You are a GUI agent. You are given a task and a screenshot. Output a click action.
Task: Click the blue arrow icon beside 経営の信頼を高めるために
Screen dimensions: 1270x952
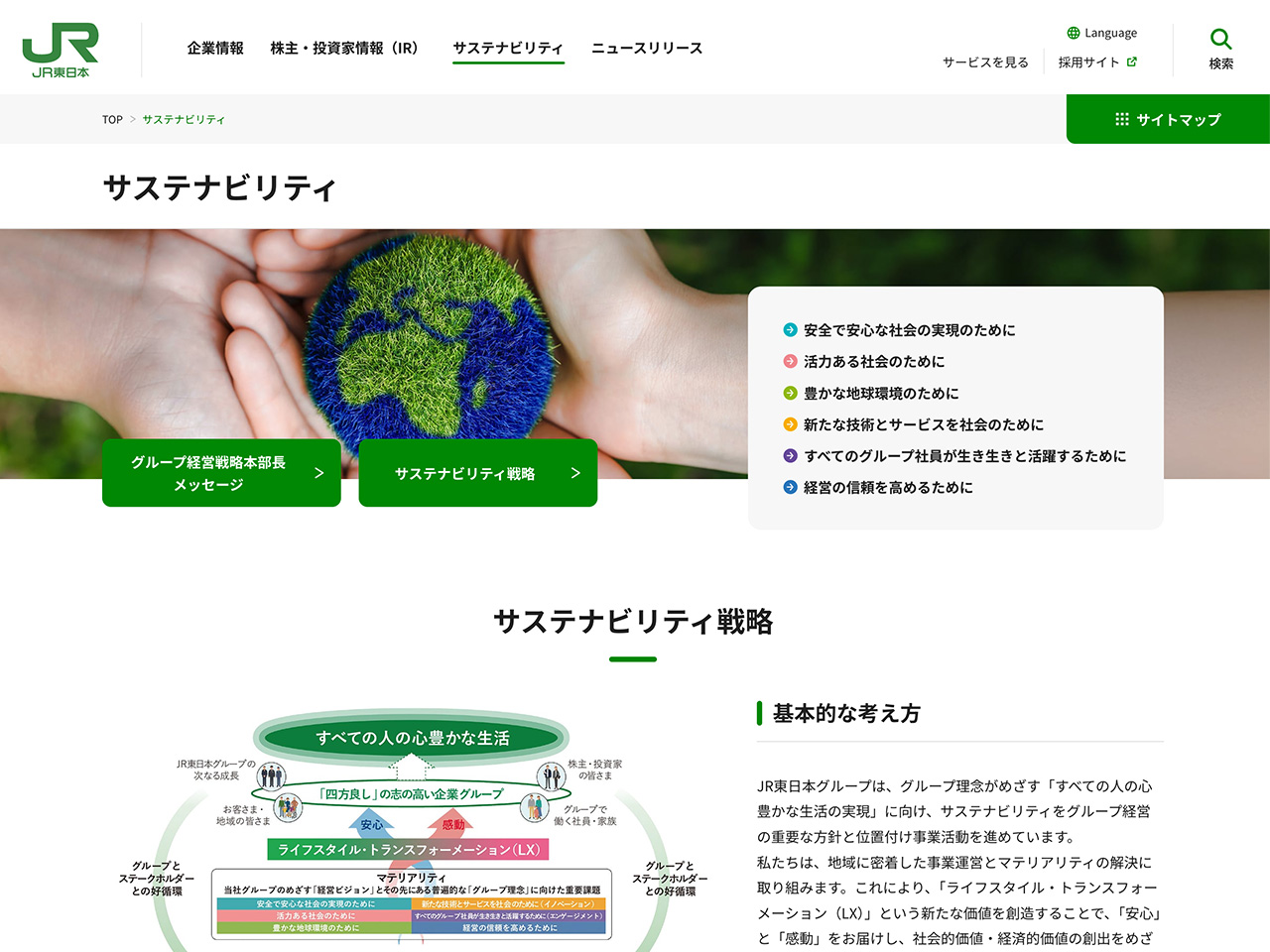point(790,488)
